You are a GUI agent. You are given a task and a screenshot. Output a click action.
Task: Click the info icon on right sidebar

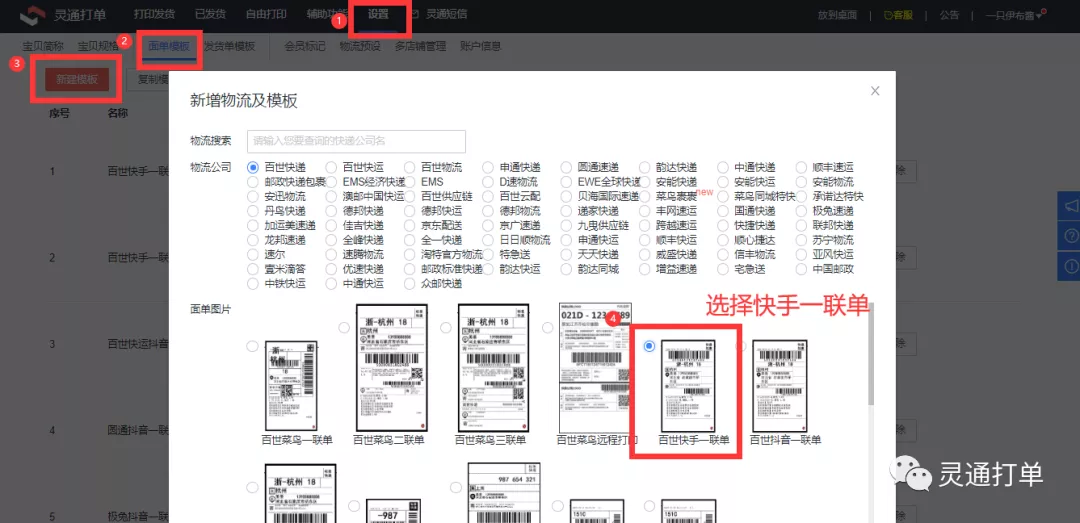click(x=1071, y=265)
